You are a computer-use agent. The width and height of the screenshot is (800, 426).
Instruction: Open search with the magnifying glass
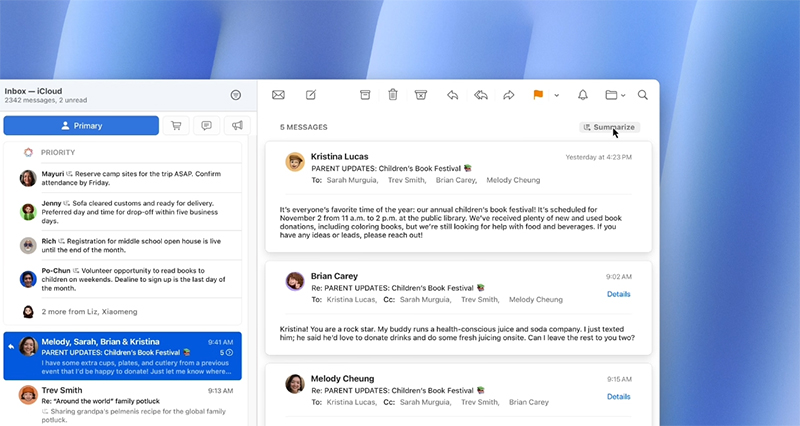coord(643,95)
